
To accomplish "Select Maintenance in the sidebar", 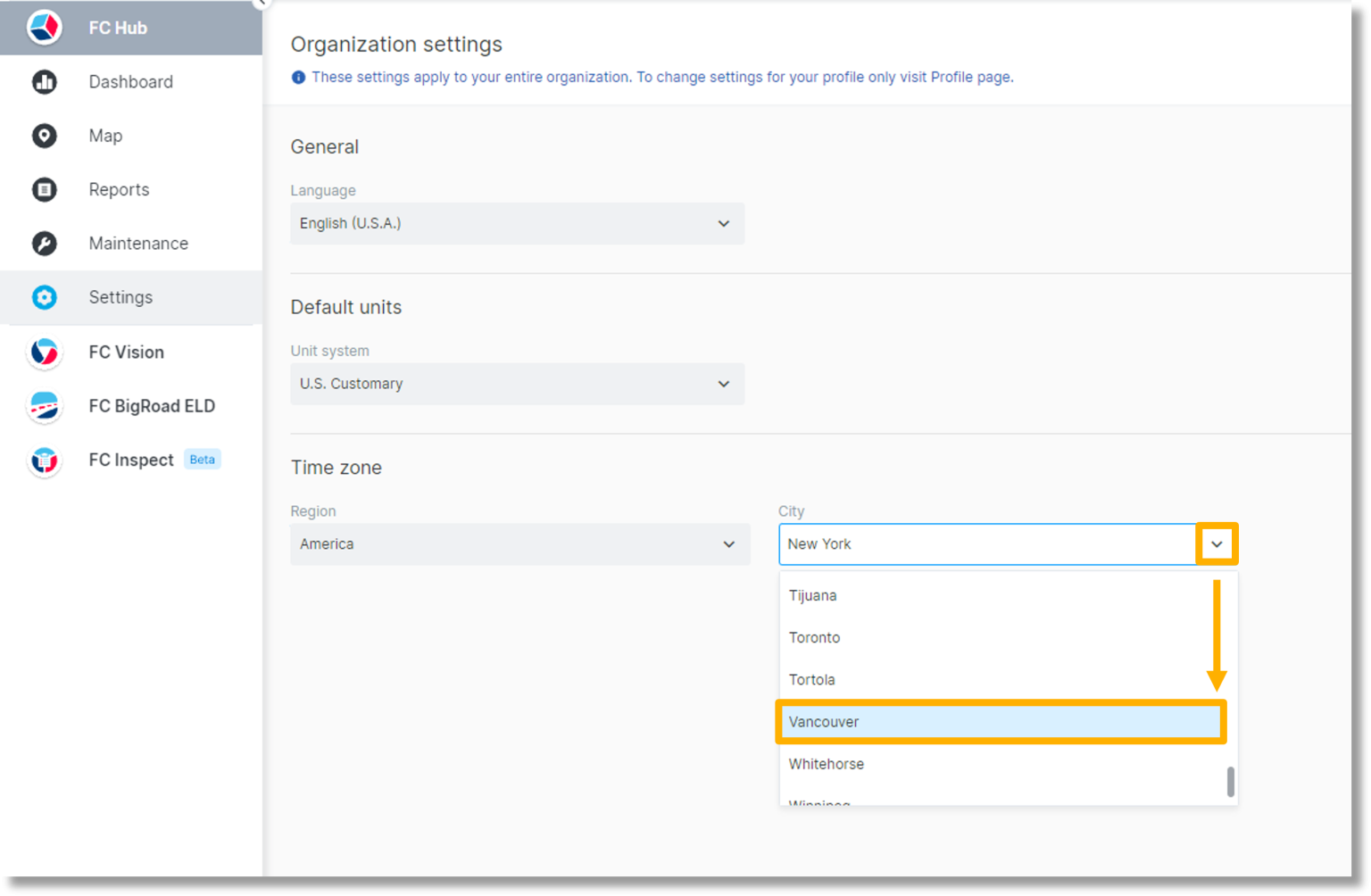I will [x=131, y=244].
